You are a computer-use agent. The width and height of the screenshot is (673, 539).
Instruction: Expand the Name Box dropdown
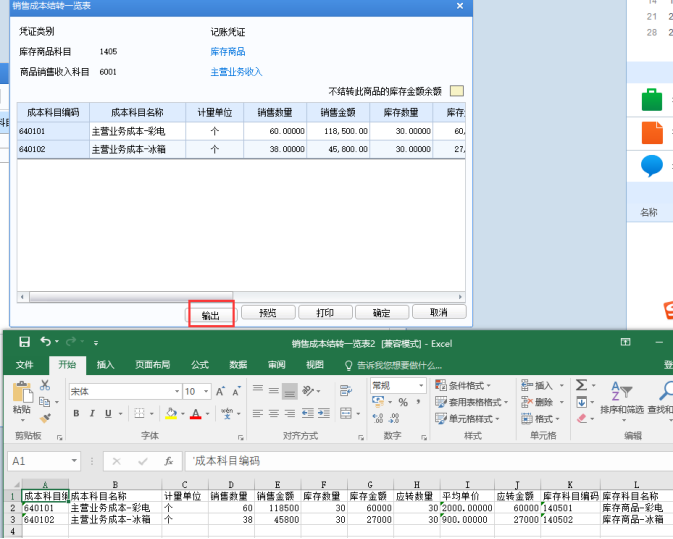74,461
